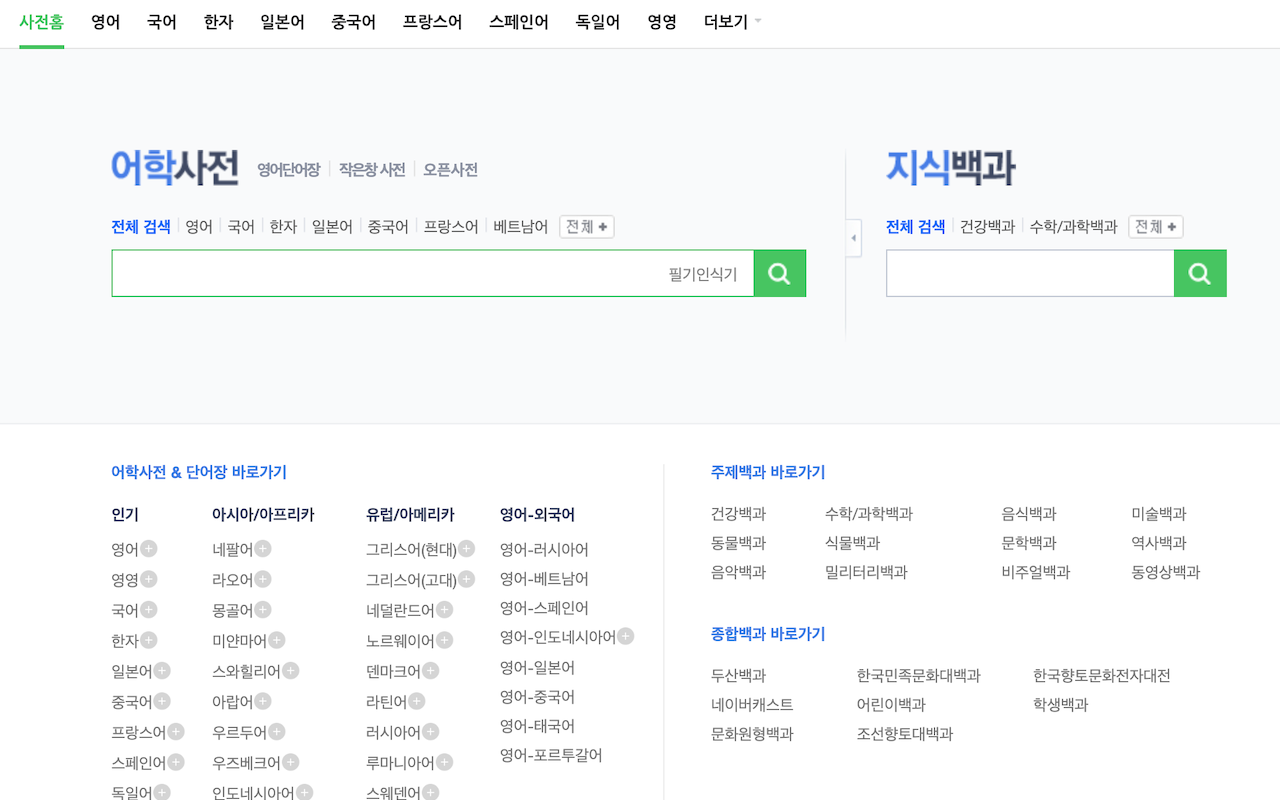Click plus icon next to 그리스어(현대)
Screen dimensions: 1280x800
coord(467,548)
